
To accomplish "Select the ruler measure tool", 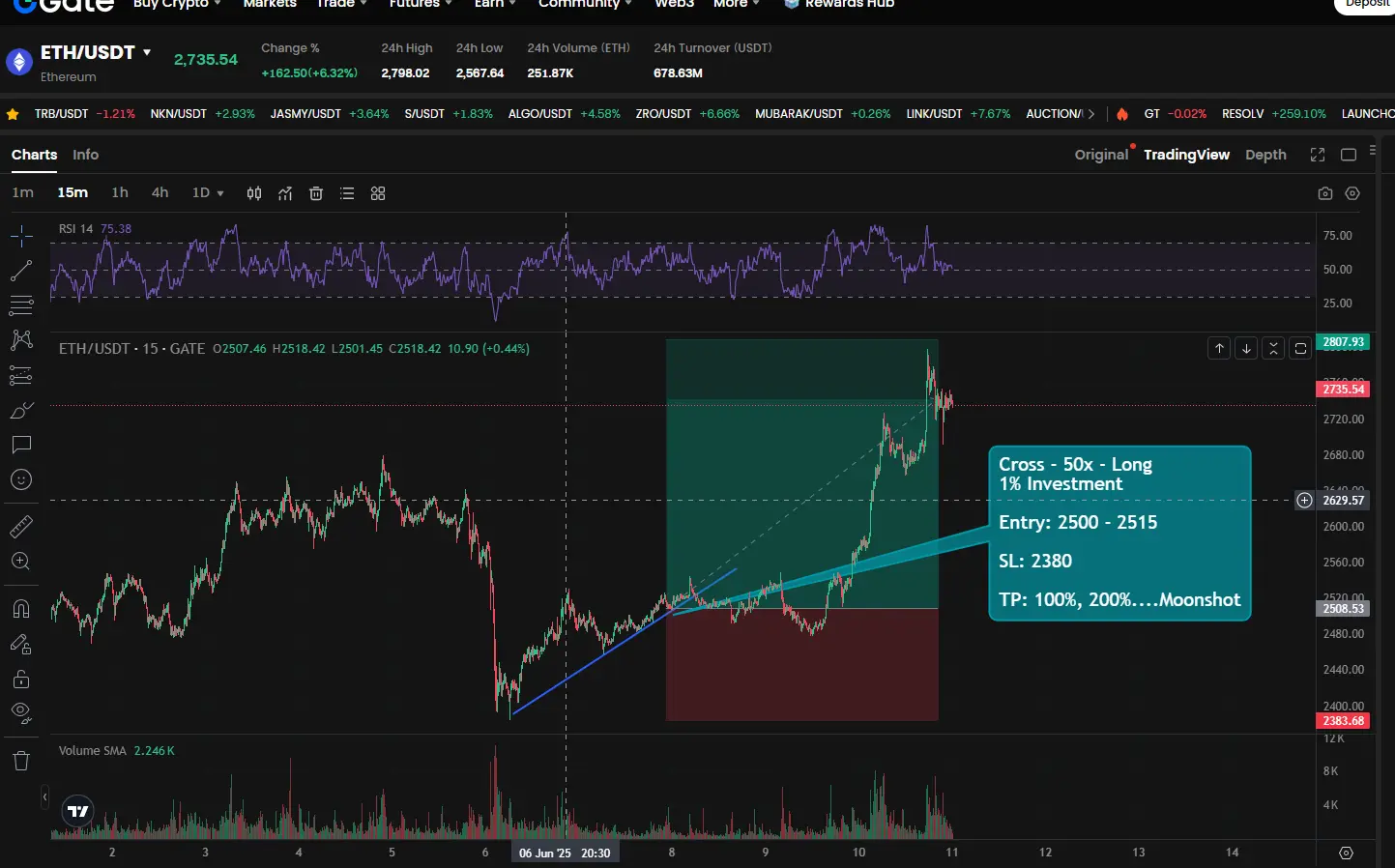I will point(21,527).
